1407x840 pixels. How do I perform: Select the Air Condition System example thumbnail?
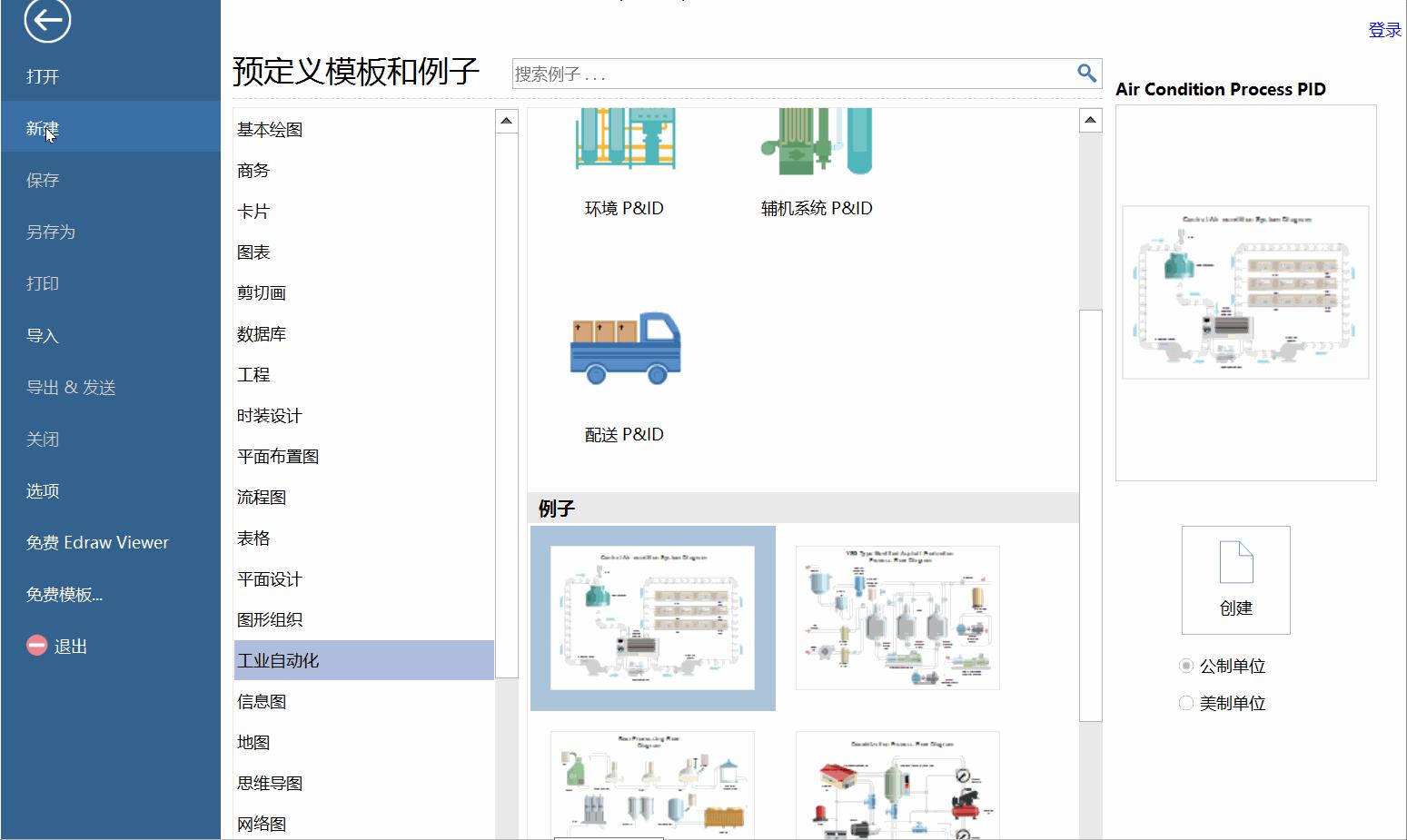pyautogui.click(x=652, y=618)
